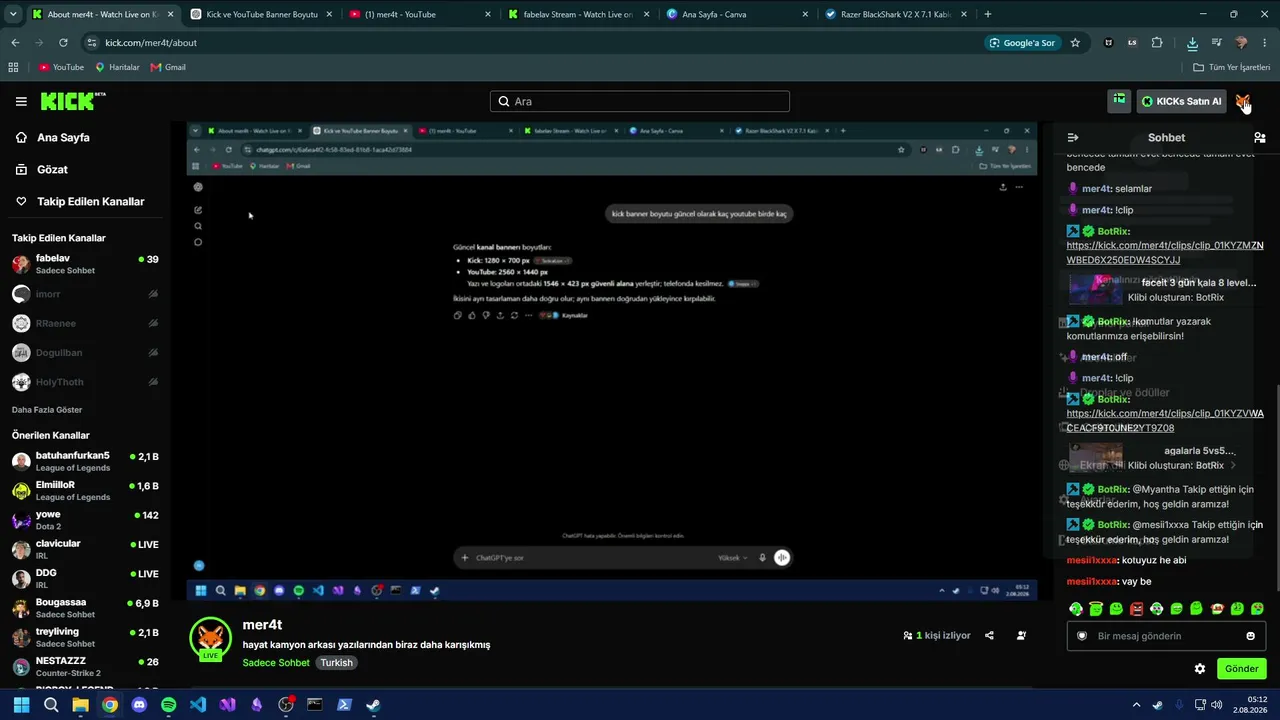Open fabelav channel in followed list

[x=85, y=264]
